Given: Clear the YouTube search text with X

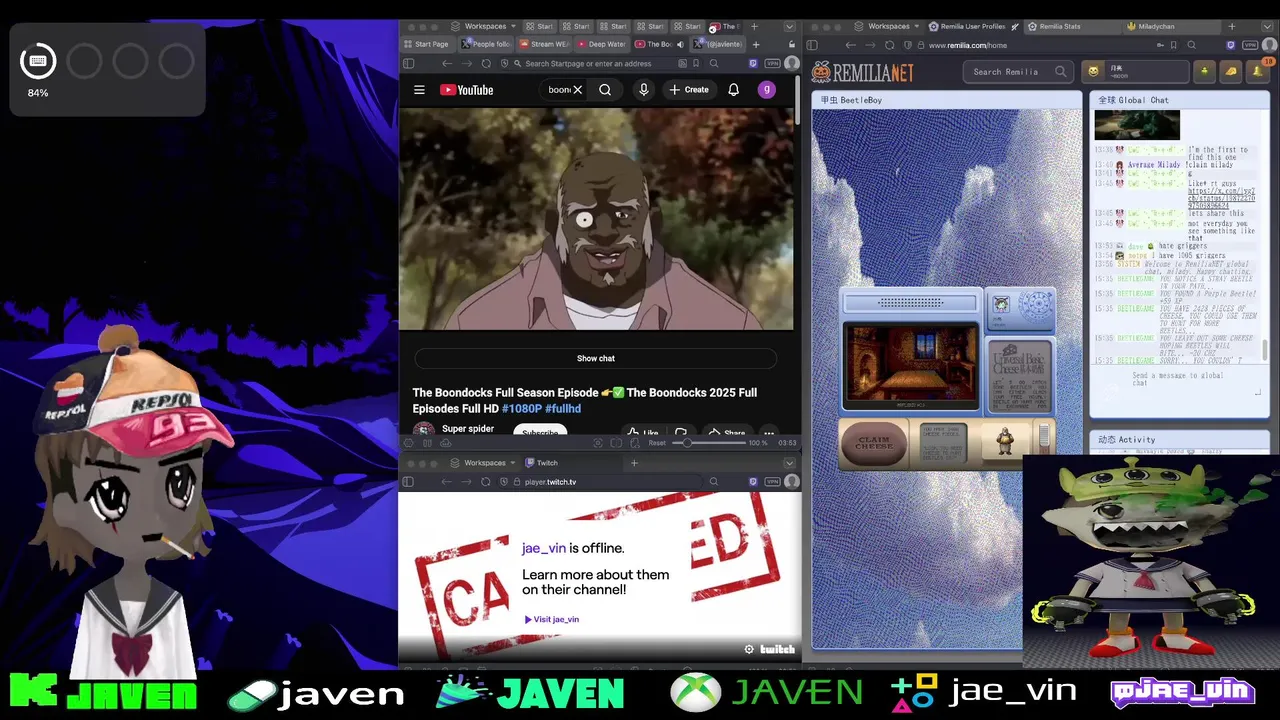Looking at the screenshot, I should (x=577, y=90).
